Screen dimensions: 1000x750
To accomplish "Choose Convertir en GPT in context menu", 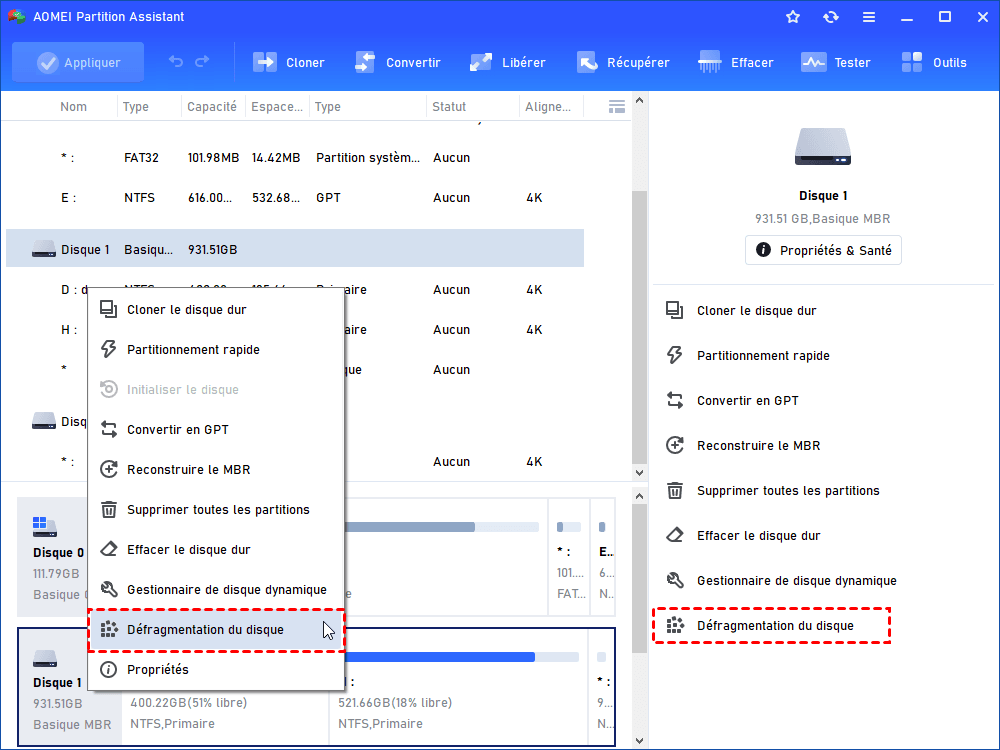I will (x=216, y=430).
